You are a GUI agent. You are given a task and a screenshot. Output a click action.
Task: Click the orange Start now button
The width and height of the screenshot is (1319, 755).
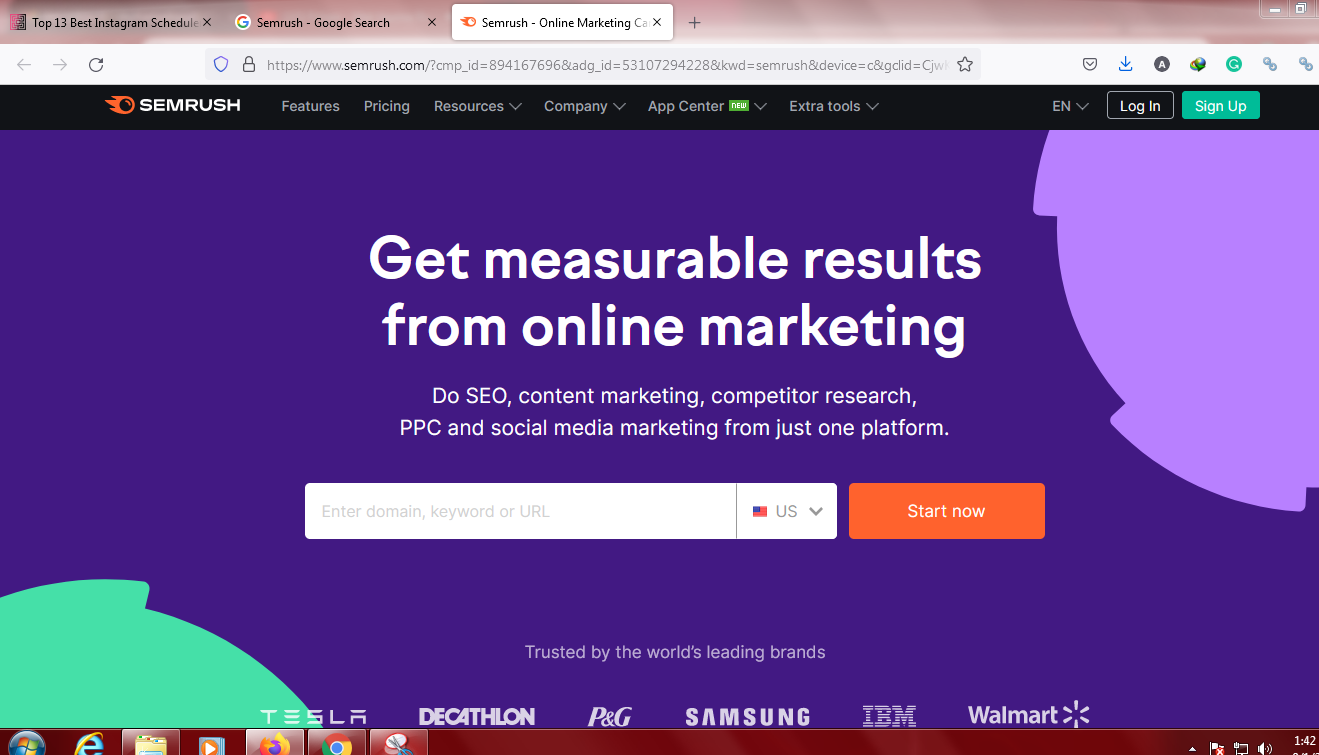[946, 511]
